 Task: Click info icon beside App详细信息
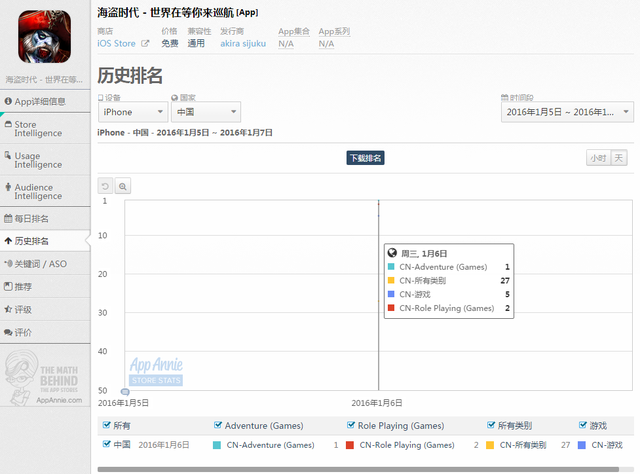point(8,101)
